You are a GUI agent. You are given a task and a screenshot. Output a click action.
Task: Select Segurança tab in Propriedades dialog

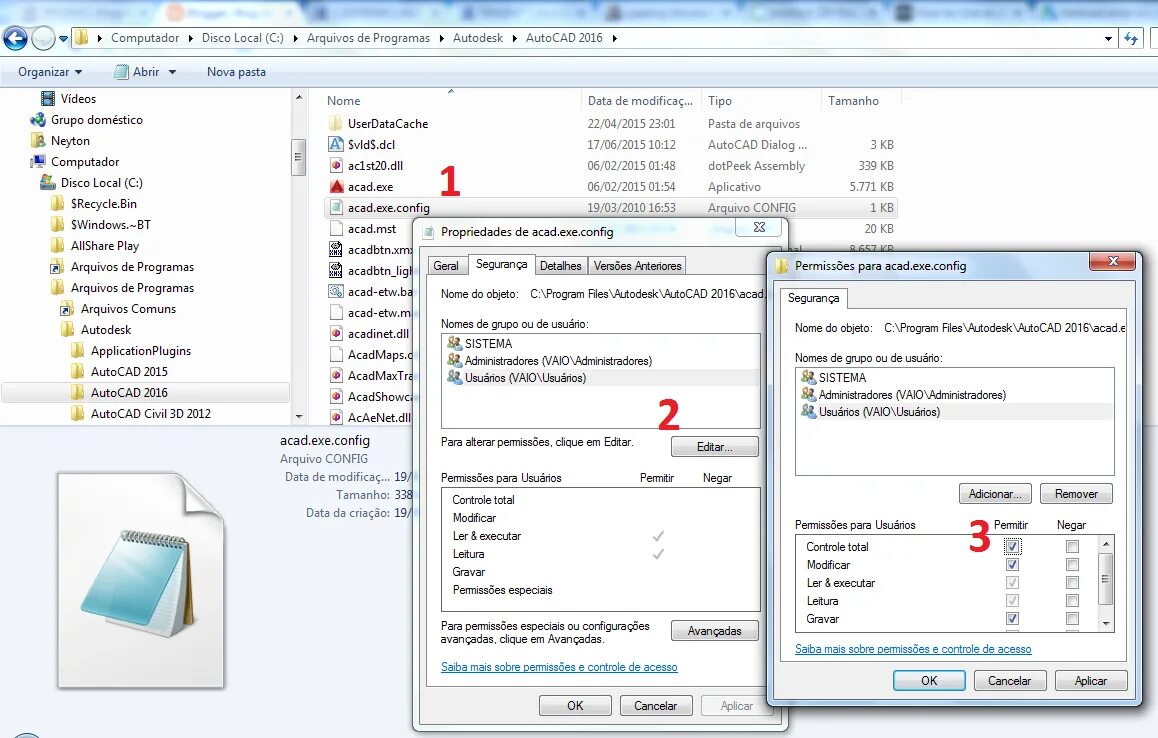(501, 264)
